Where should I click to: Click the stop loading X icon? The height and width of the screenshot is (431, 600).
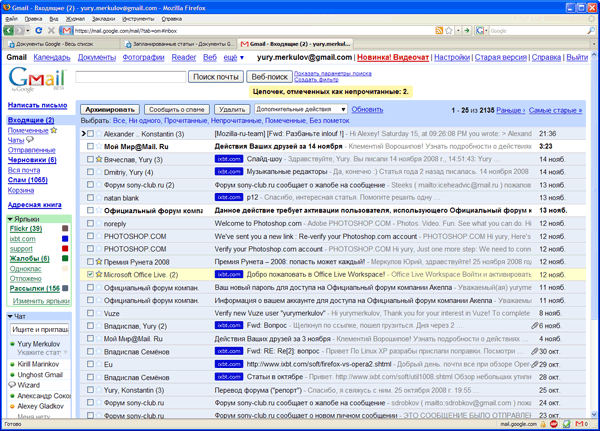coord(51,30)
